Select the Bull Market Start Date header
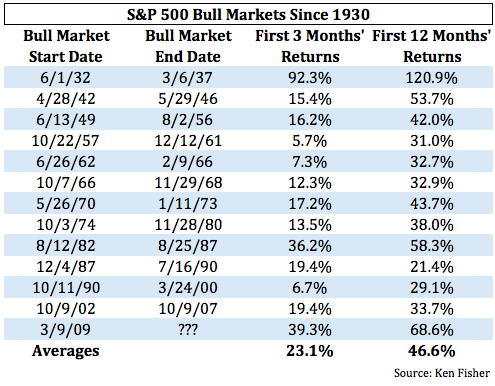Image resolution: width=495 pixels, height=386 pixels. click(66, 46)
